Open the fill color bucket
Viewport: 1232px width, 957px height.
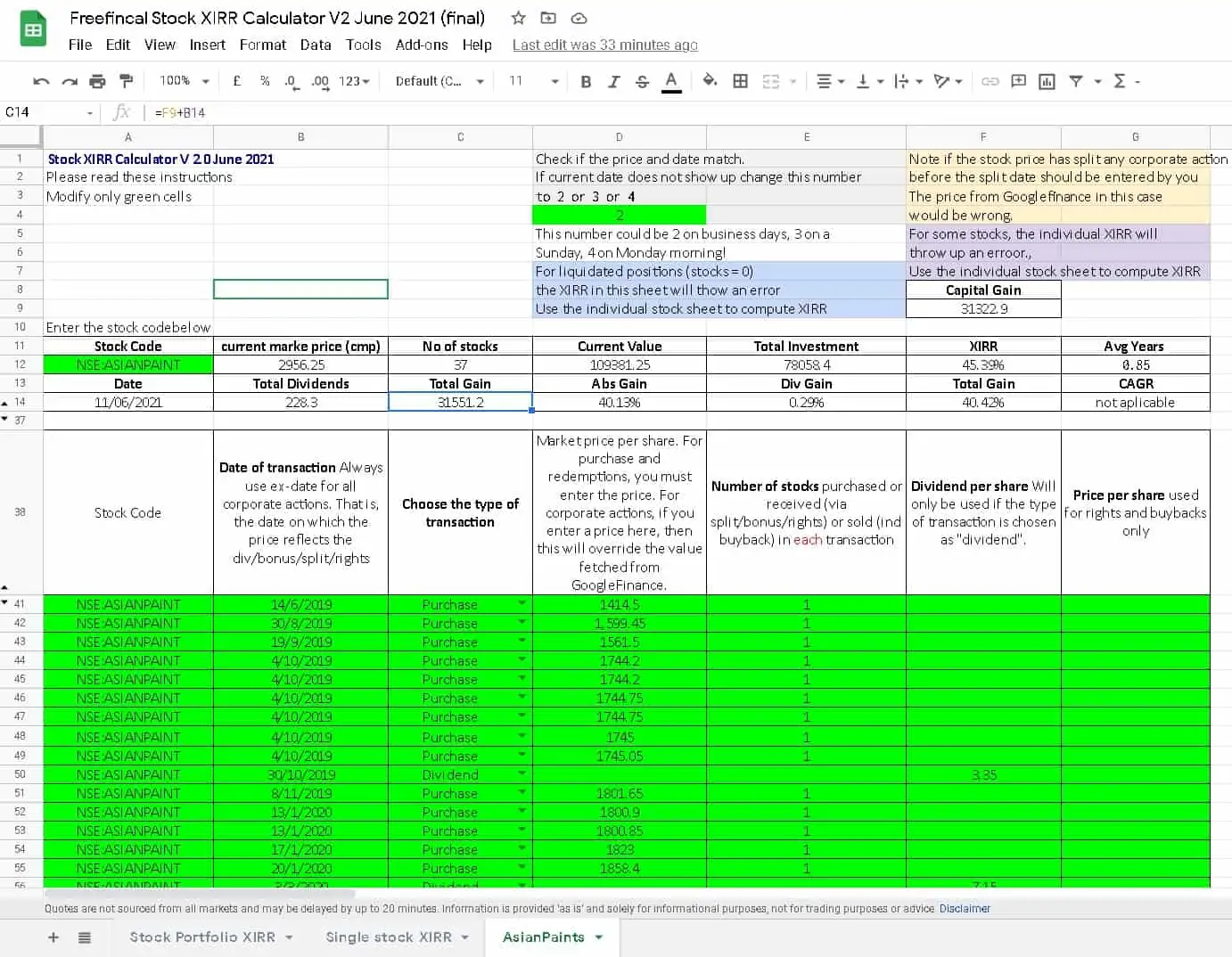click(x=710, y=81)
